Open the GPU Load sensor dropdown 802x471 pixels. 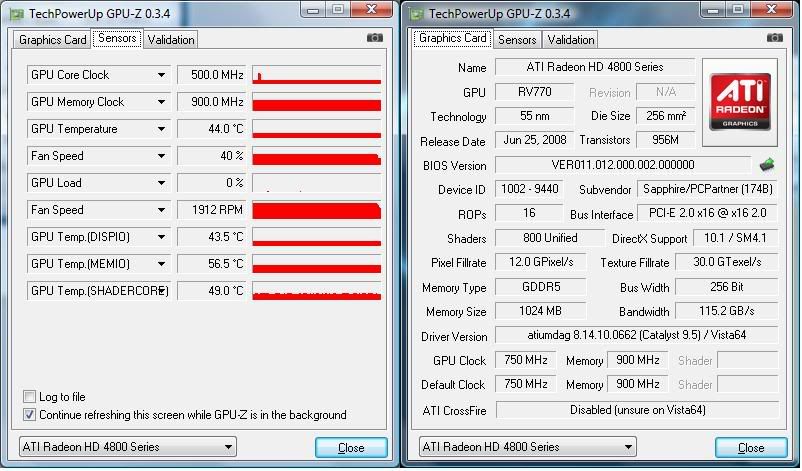pyautogui.click(x=161, y=183)
